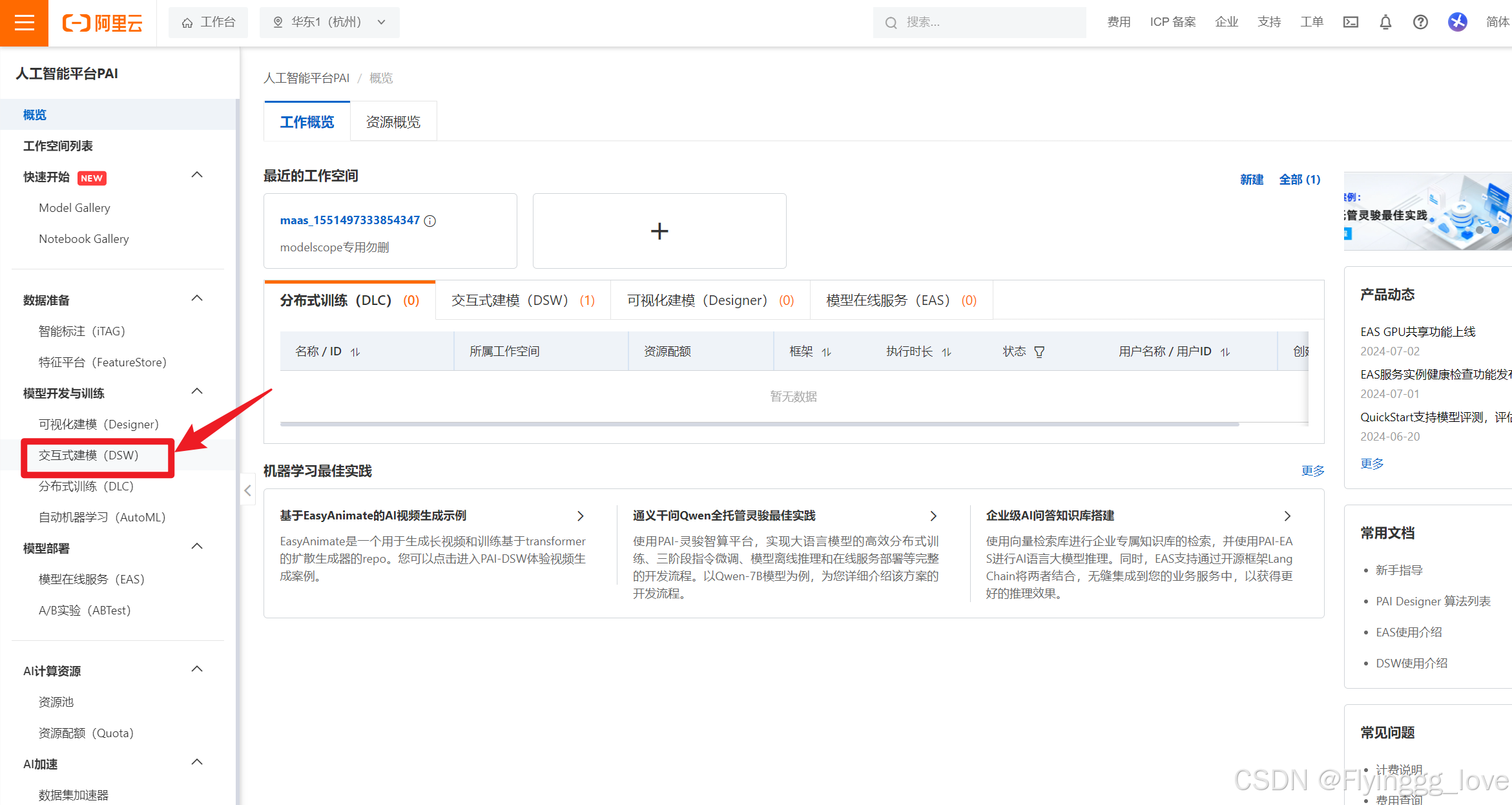Viewport: 1512px width, 805px height.
Task: Open the 工单 top menu
Action: point(1312,22)
